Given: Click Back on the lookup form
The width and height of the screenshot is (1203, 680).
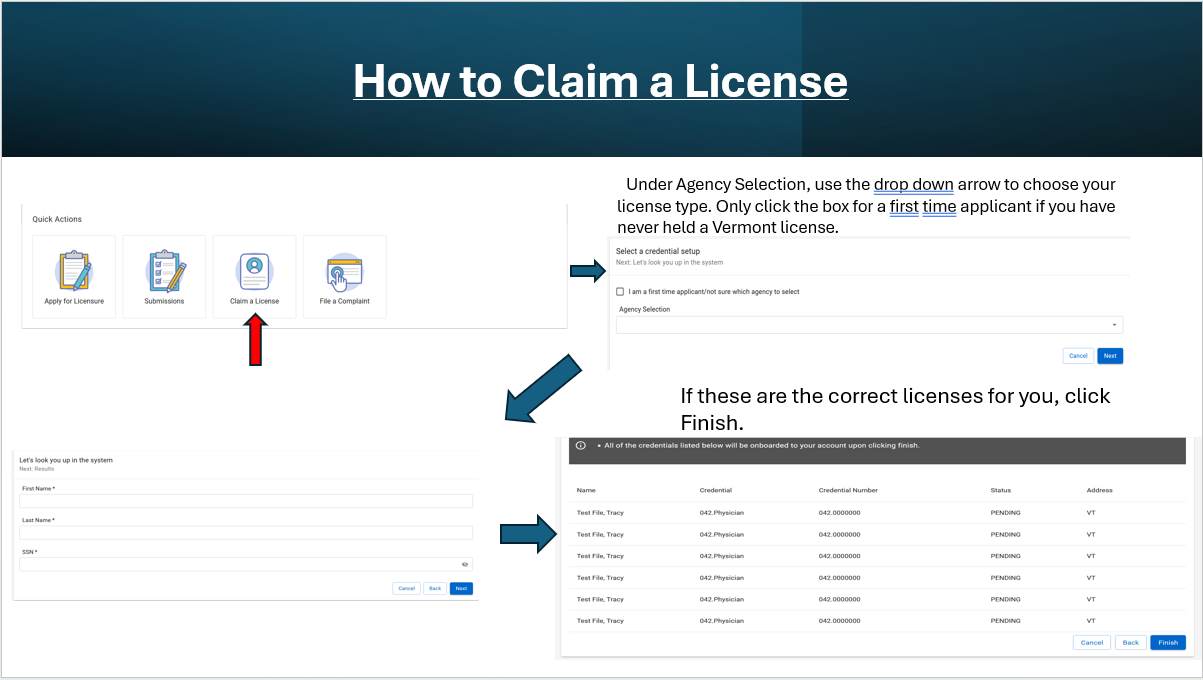Looking at the screenshot, I should click(434, 588).
